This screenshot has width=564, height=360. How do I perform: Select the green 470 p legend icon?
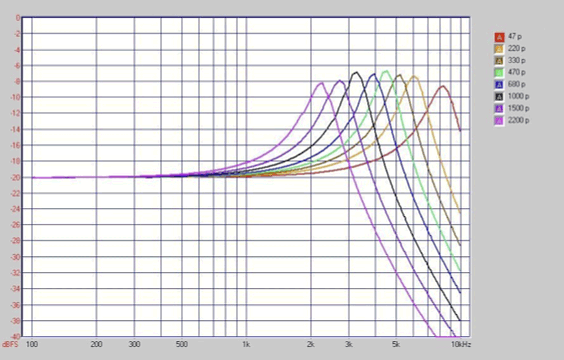click(499, 73)
